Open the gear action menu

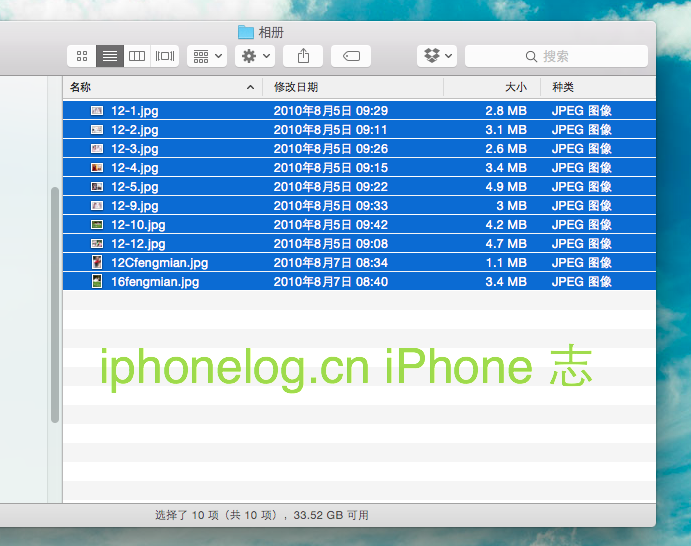pos(255,56)
